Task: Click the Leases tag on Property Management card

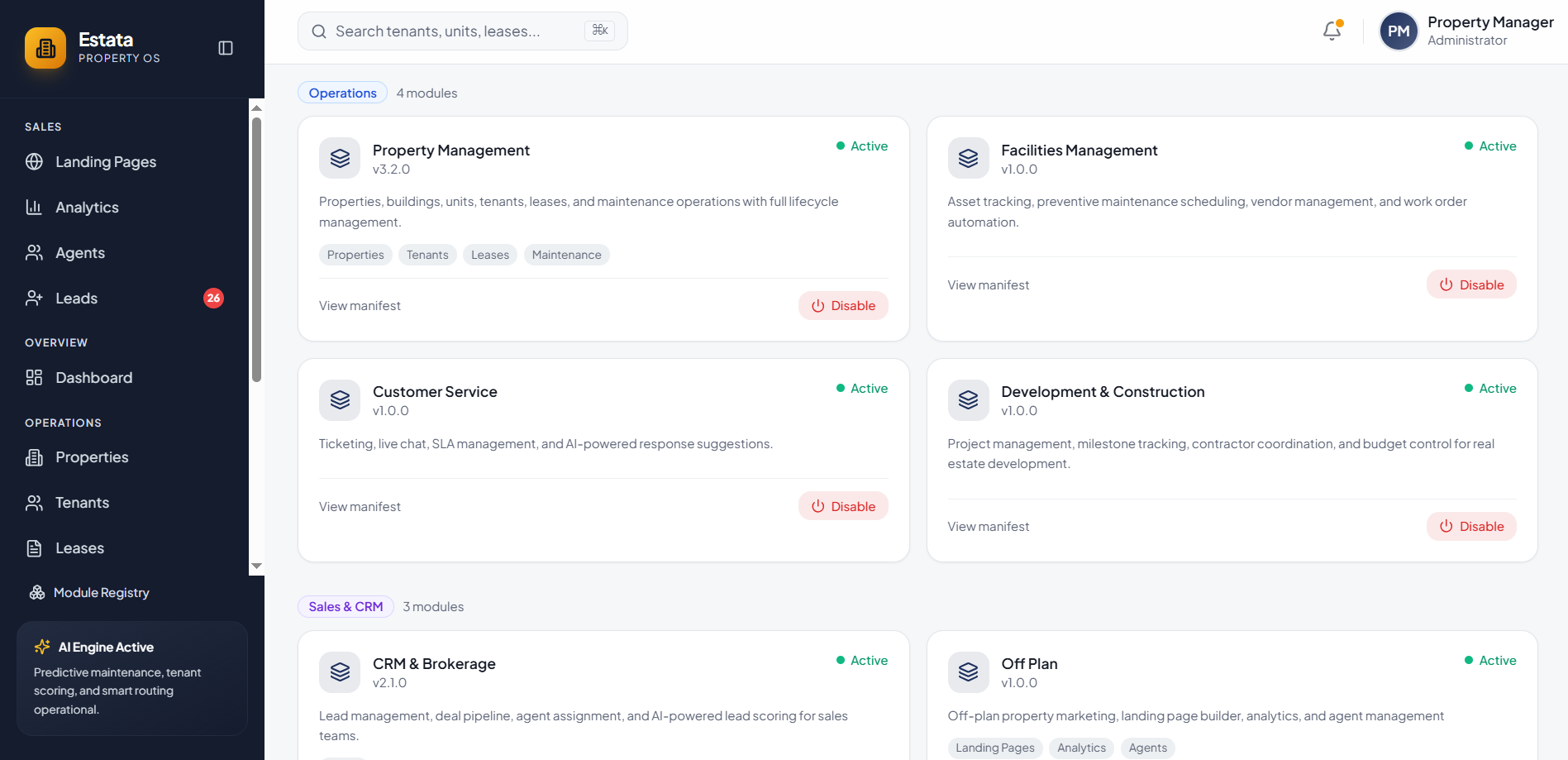Action: (x=489, y=255)
